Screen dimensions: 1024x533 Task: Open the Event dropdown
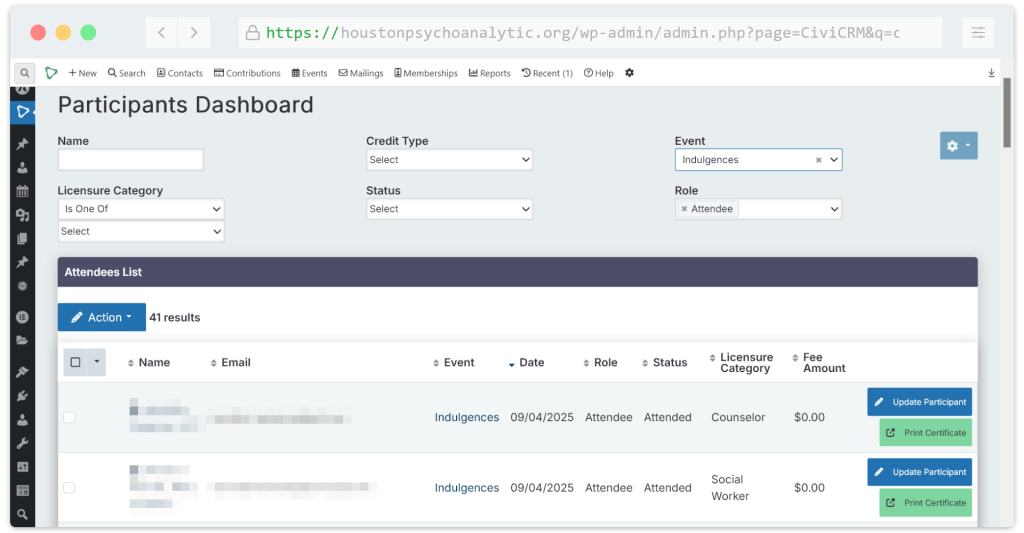tap(758, 160)
